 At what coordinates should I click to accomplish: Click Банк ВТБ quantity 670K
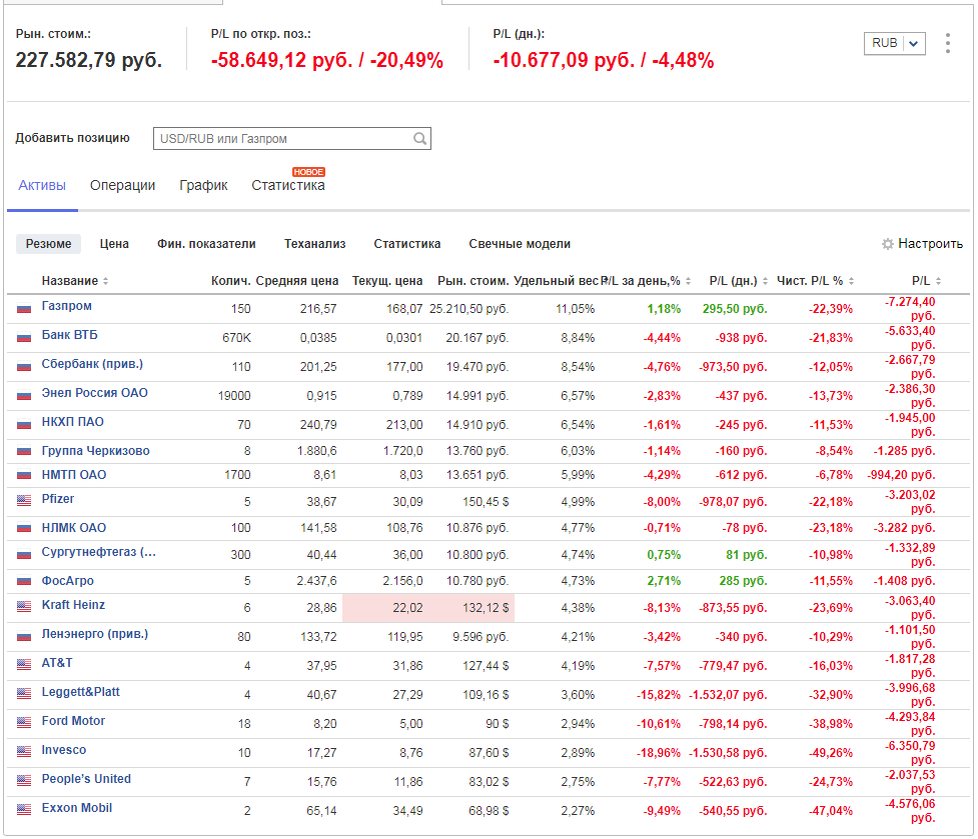tap(236, 338)
